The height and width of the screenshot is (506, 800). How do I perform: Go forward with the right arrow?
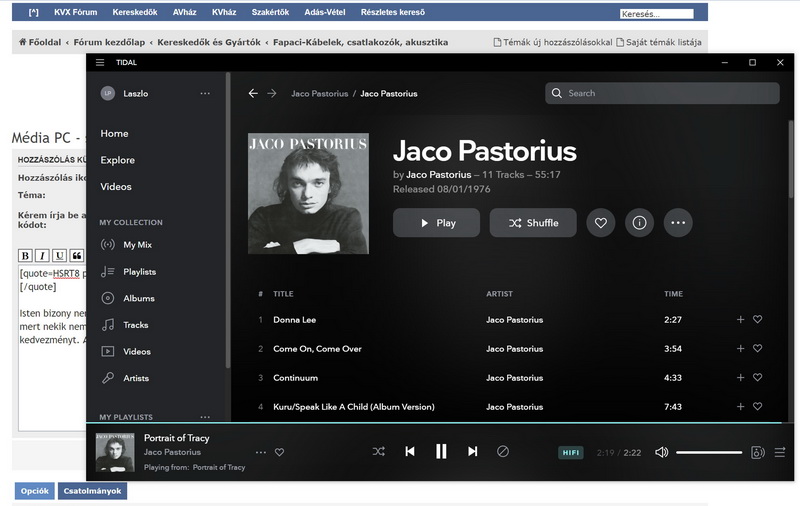pos(272,93)
